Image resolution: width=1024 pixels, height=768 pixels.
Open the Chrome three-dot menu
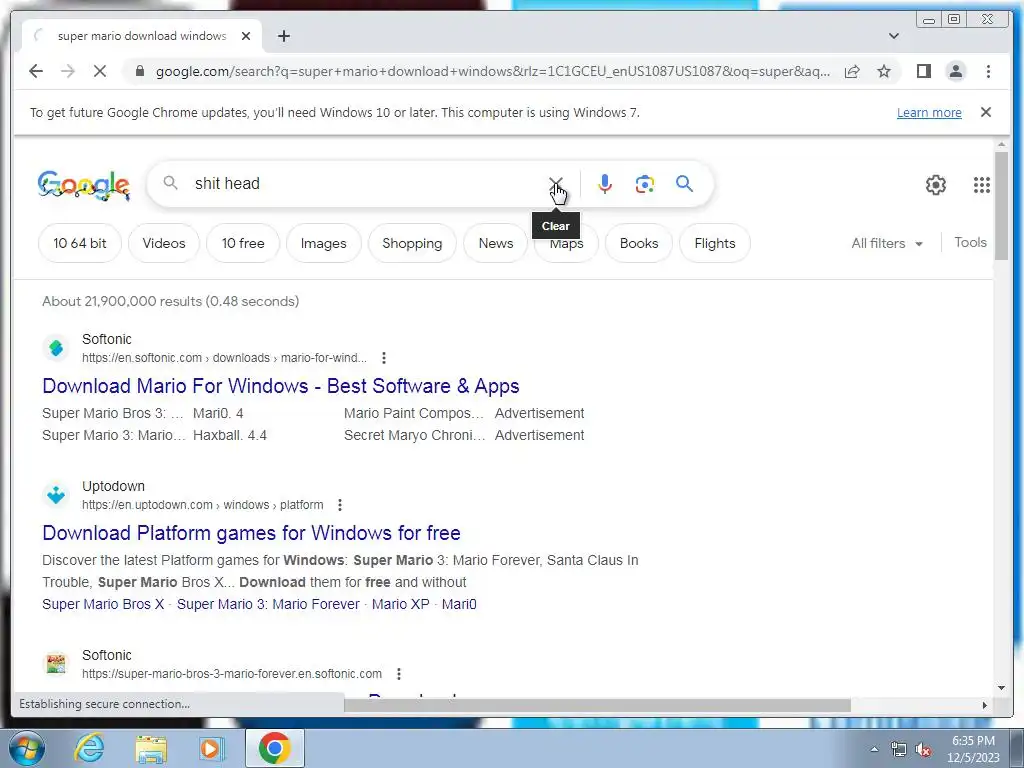click(x=988, y=71)
